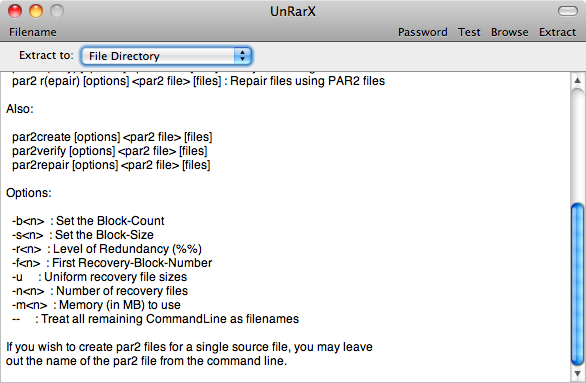Click the 'Also:' line in the output

(20, 109)
